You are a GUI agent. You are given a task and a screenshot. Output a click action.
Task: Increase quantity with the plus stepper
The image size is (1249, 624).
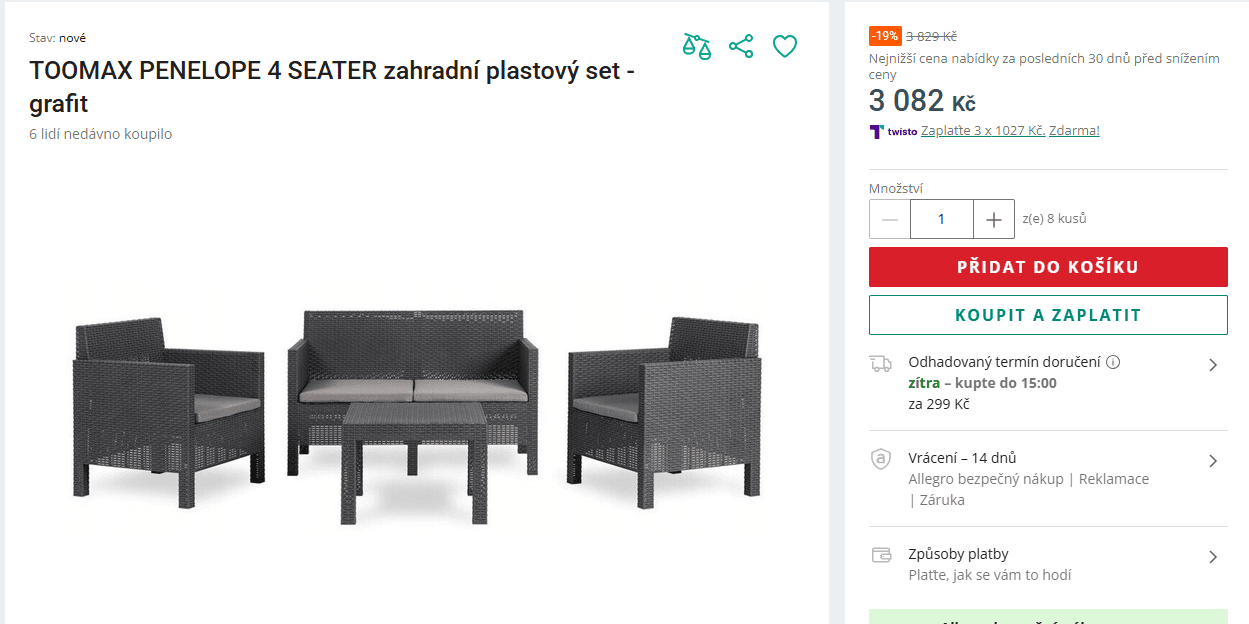[993, 218]
